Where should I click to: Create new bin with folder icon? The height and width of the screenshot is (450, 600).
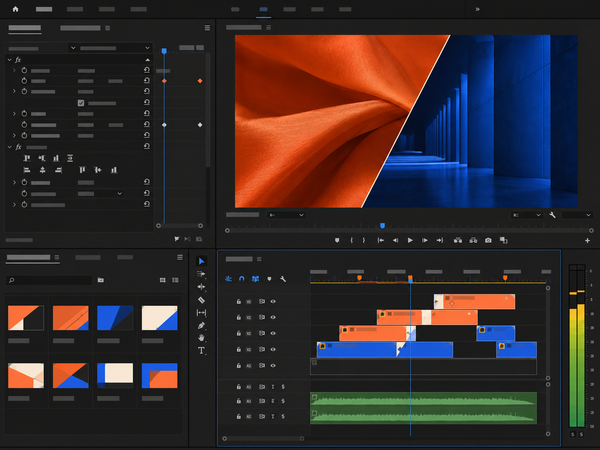101,280
